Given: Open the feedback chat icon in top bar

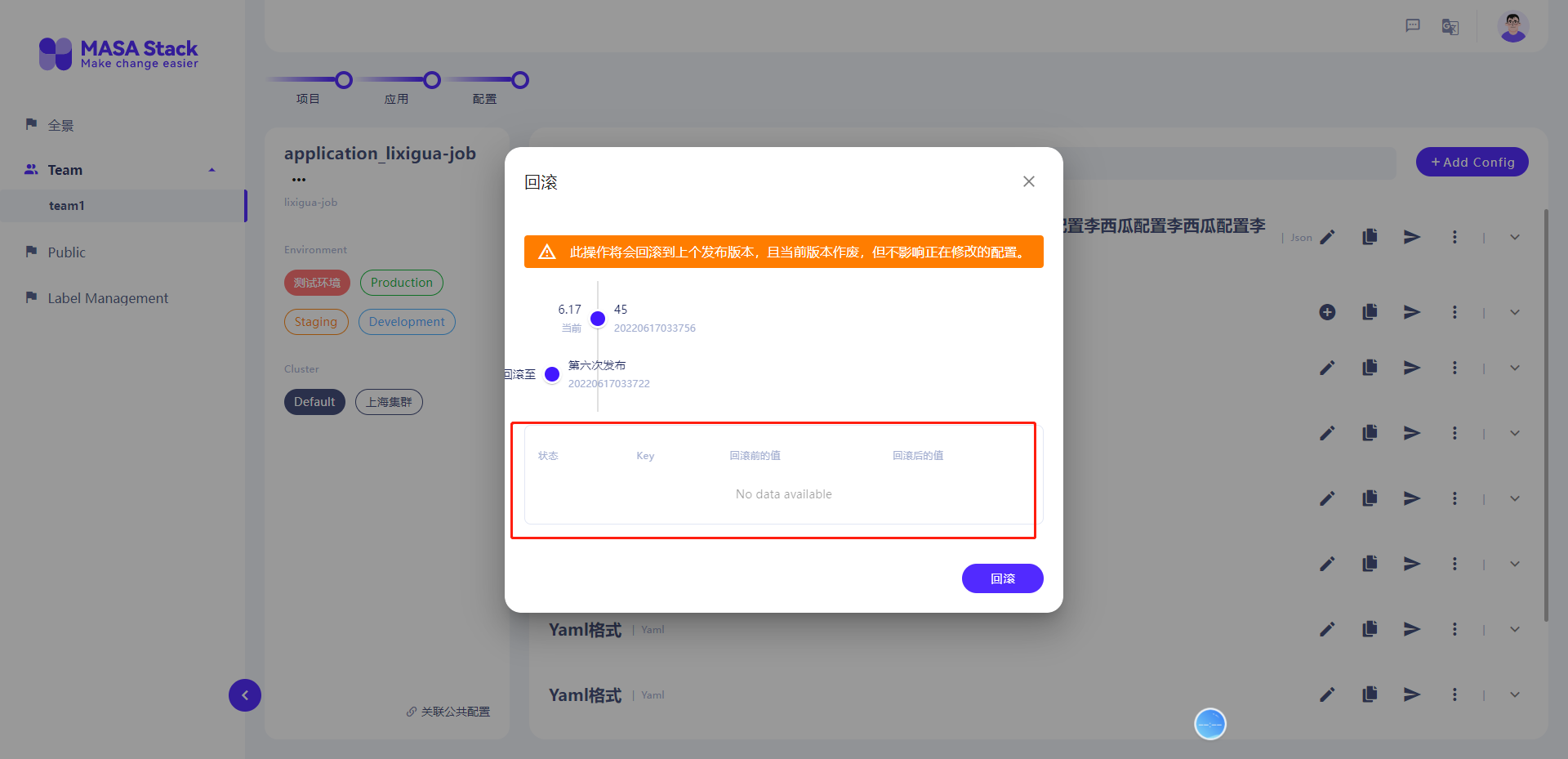Looking at the screenshot, I should coord(1413,25).
